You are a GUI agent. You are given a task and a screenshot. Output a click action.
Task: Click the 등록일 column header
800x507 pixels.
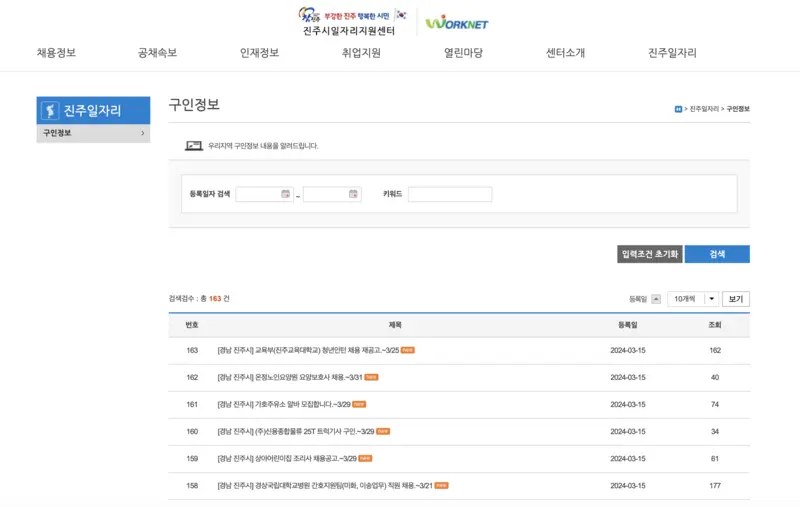(628, 325)
